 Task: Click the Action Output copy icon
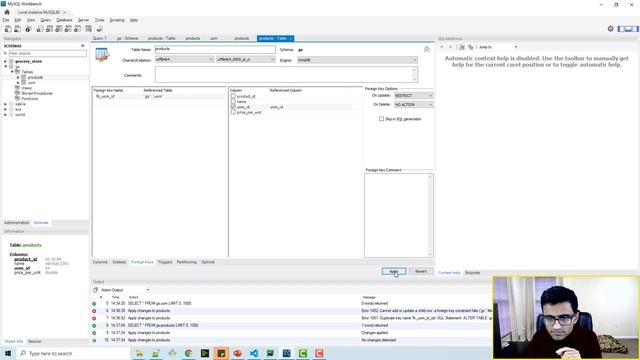pyautogui.click(x=96, y=290)
